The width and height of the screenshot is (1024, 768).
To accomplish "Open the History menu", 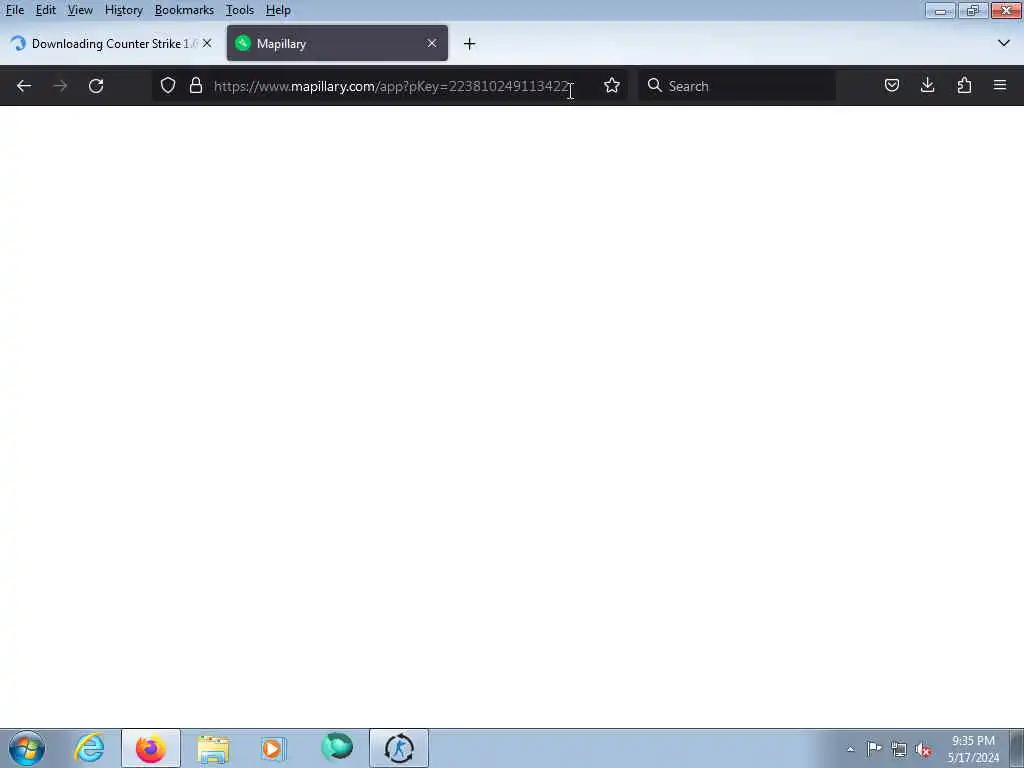I will 123,10.
